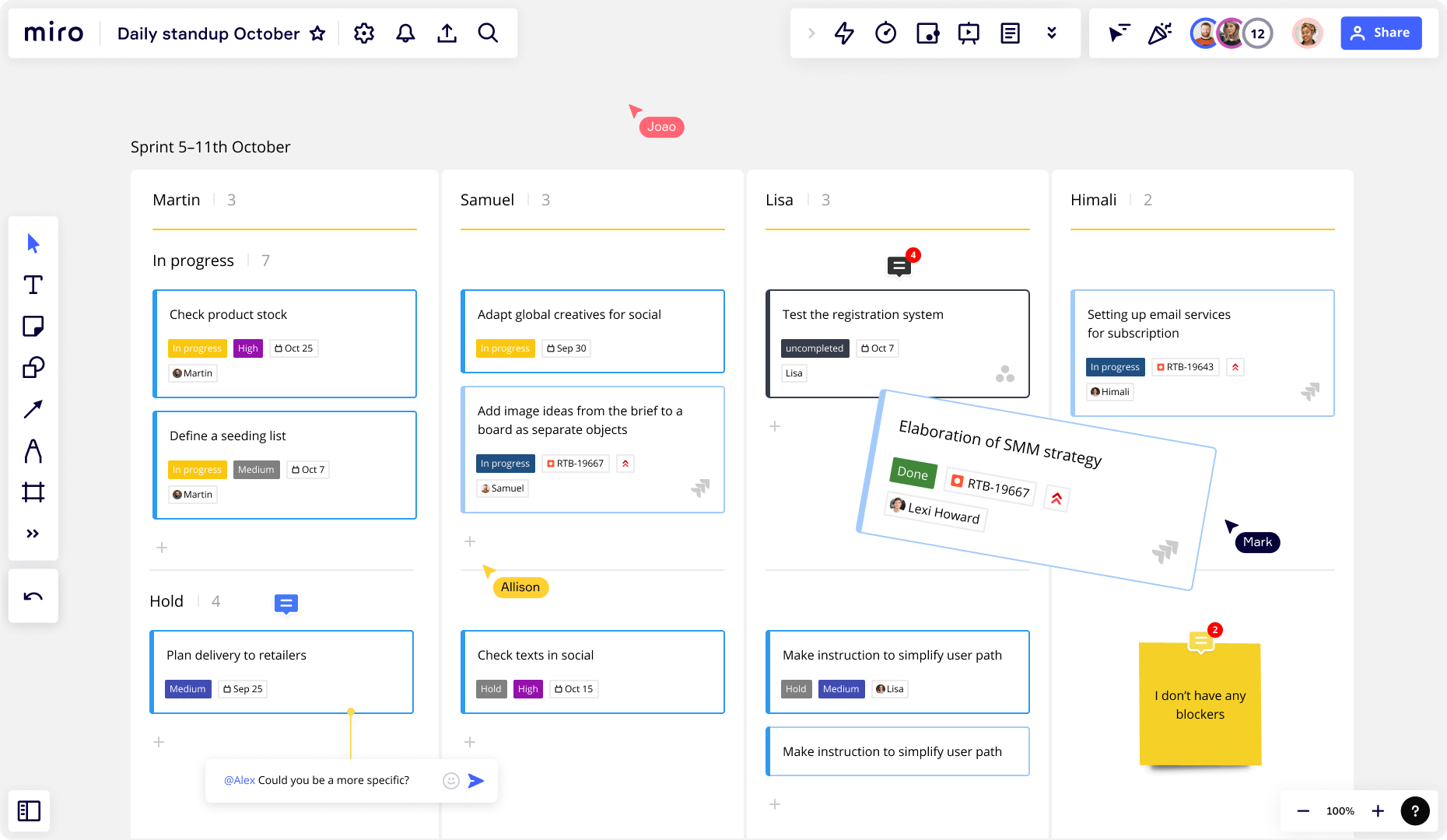The width and height of the screenshot is (1447, 840).
Task: Toggle favorite star on Daily standup October
Action: (x=318, y=33)
